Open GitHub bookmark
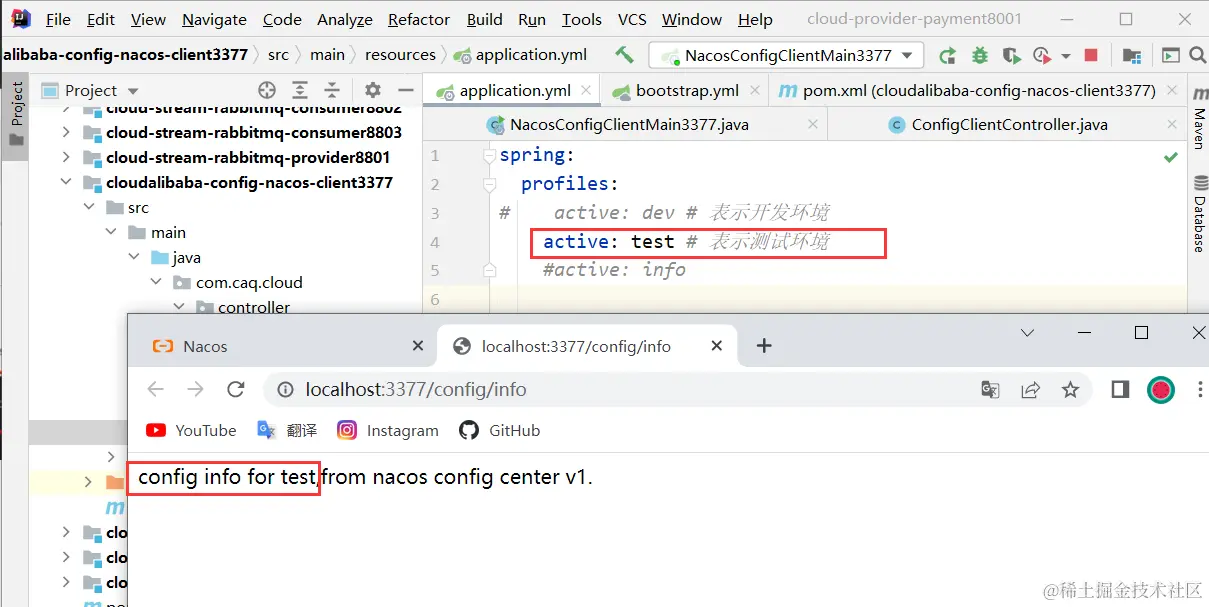 click(499, 430)
